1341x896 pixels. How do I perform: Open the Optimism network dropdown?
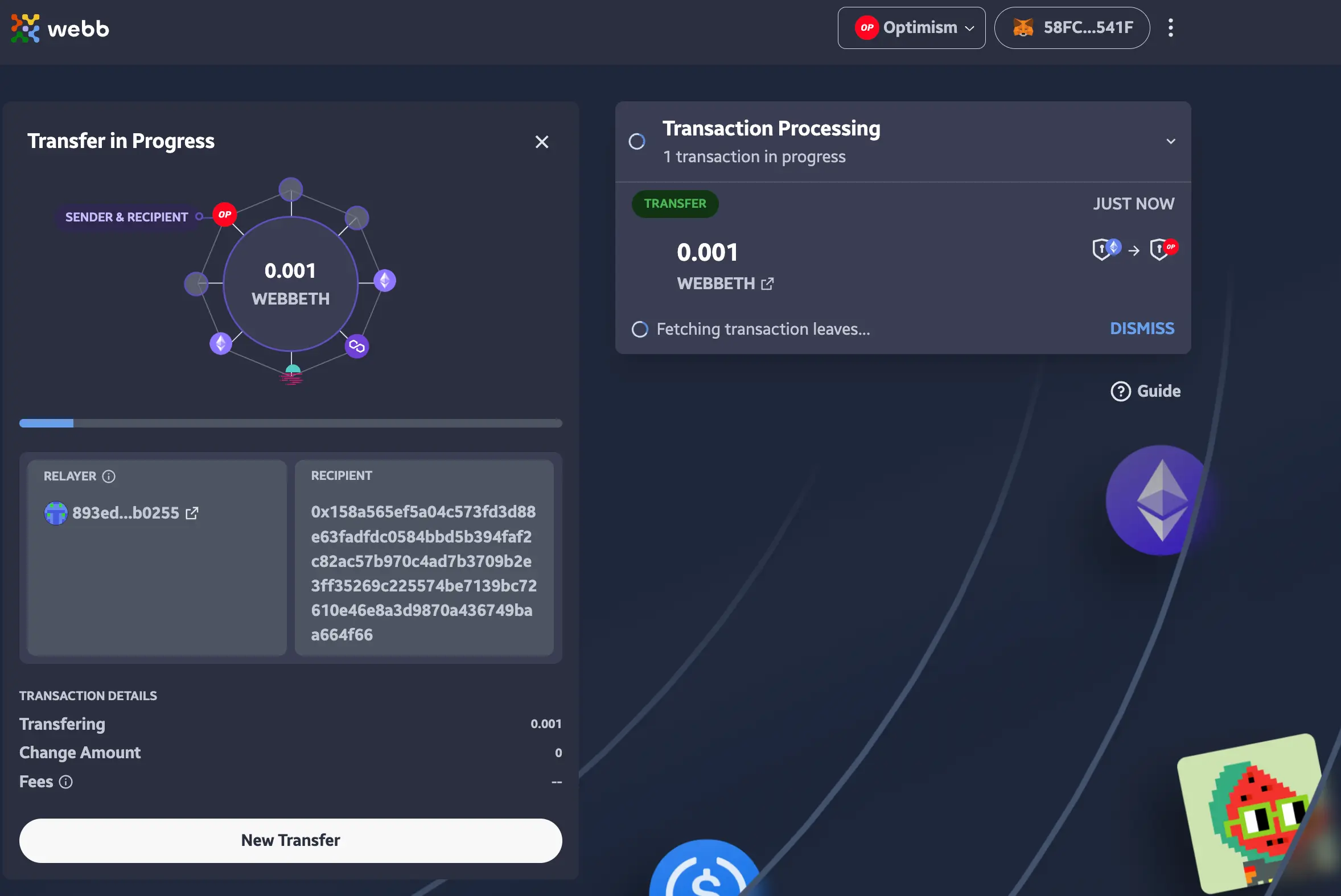coord(911,27)
